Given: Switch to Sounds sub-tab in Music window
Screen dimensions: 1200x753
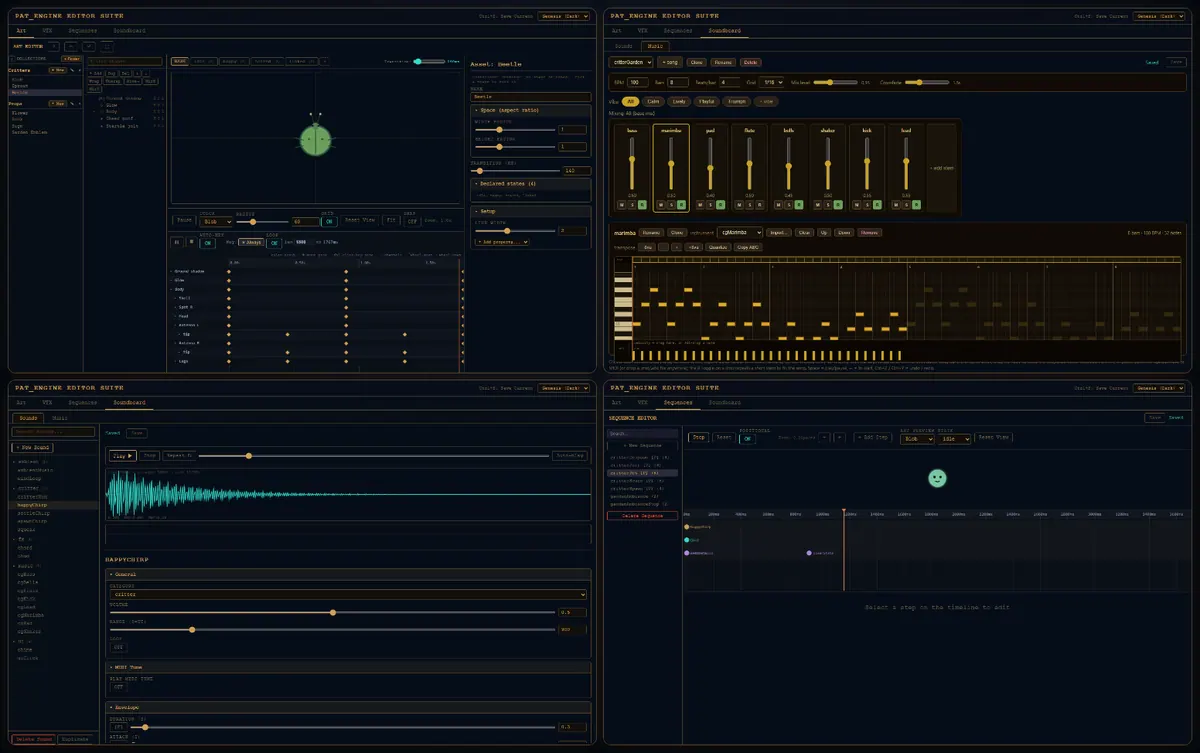Looking at the screenshot, I should click(623, 46).
